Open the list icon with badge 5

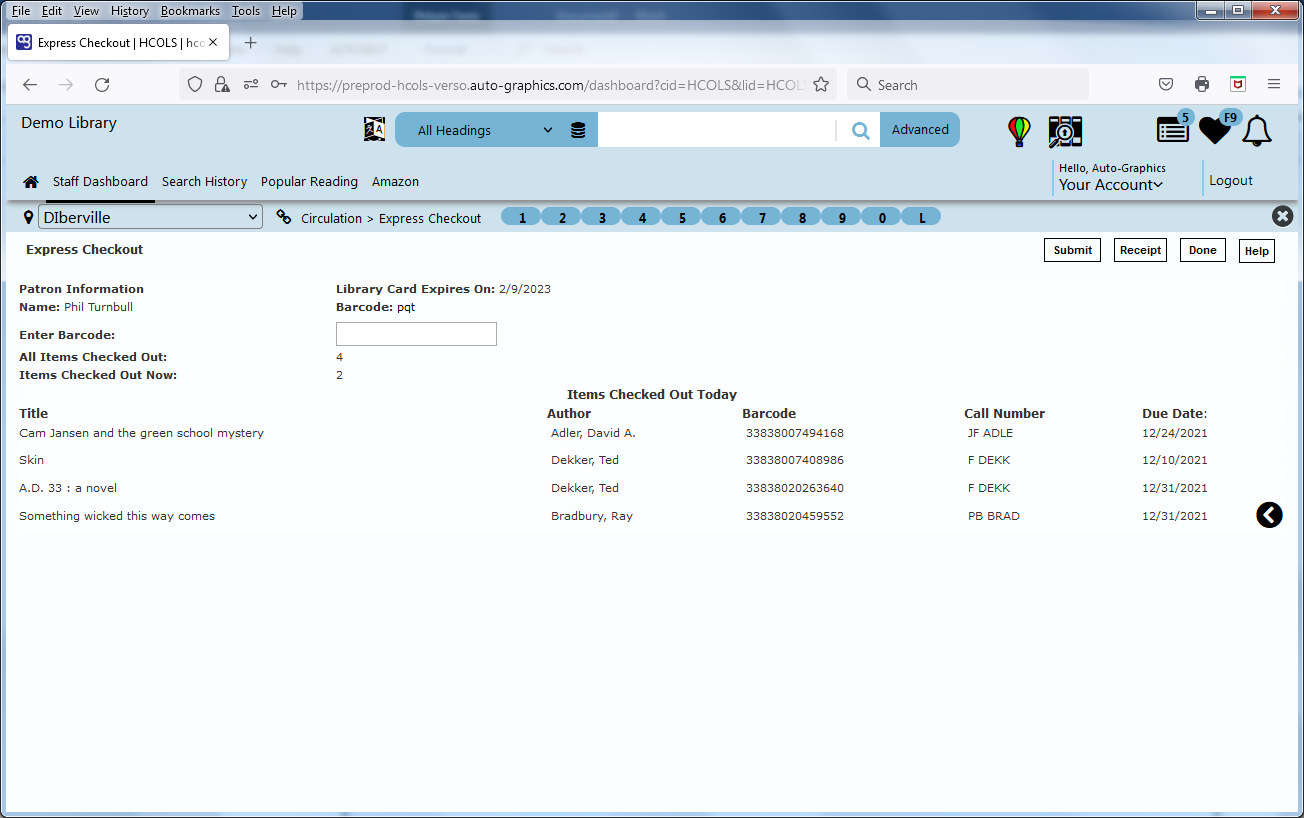(1173, 129)
